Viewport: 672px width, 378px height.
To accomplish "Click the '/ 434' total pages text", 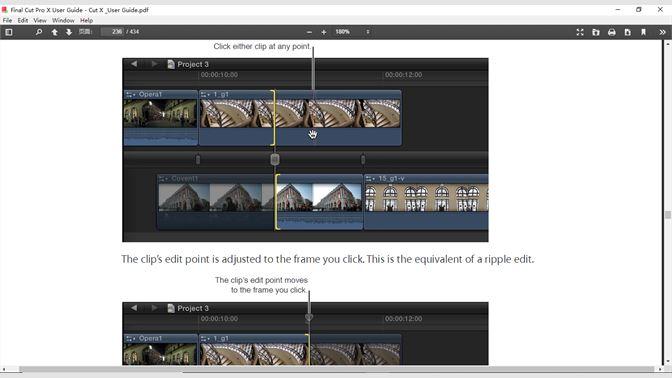I will tap(132, 32).
